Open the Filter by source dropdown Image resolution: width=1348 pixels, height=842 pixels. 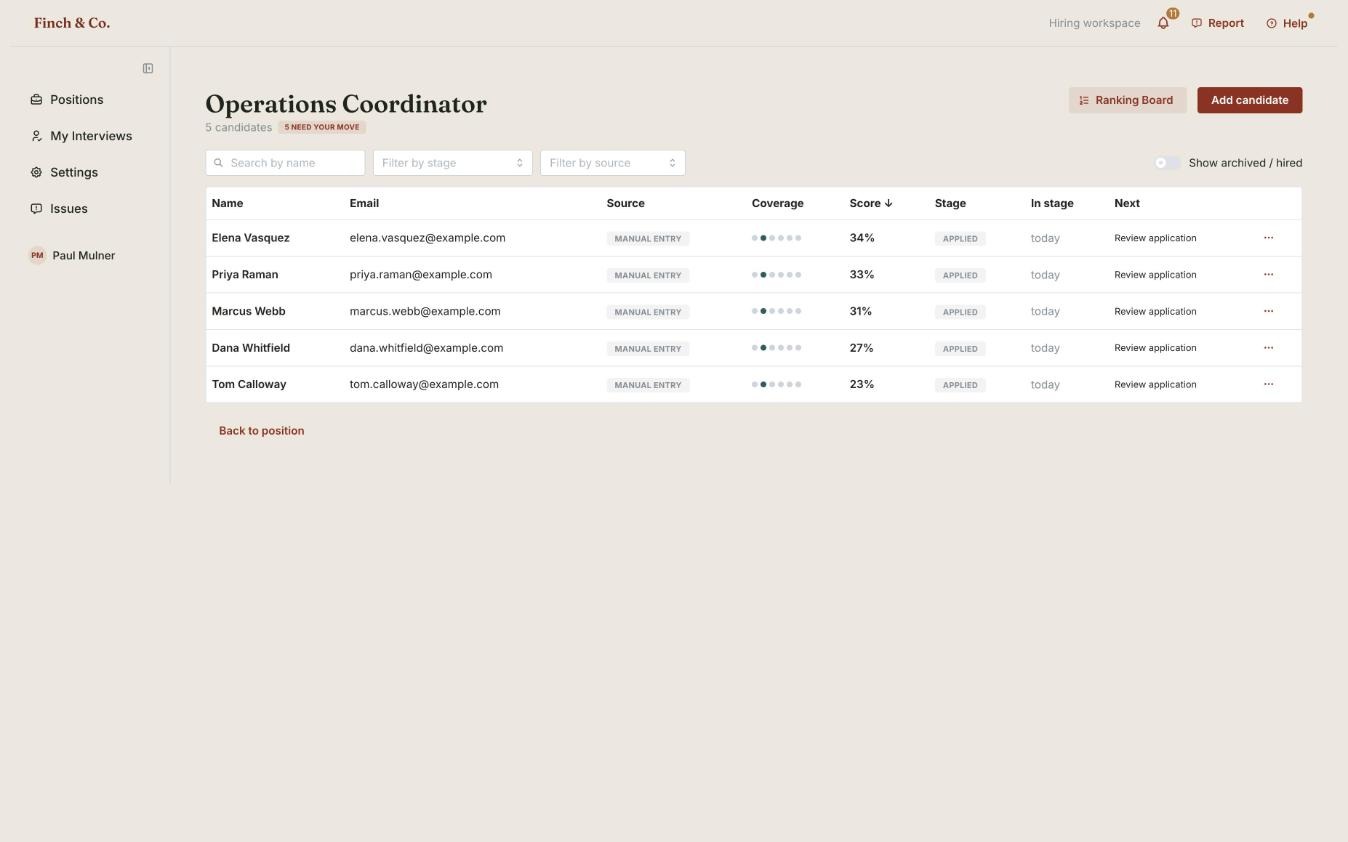[x=613, y=163]
